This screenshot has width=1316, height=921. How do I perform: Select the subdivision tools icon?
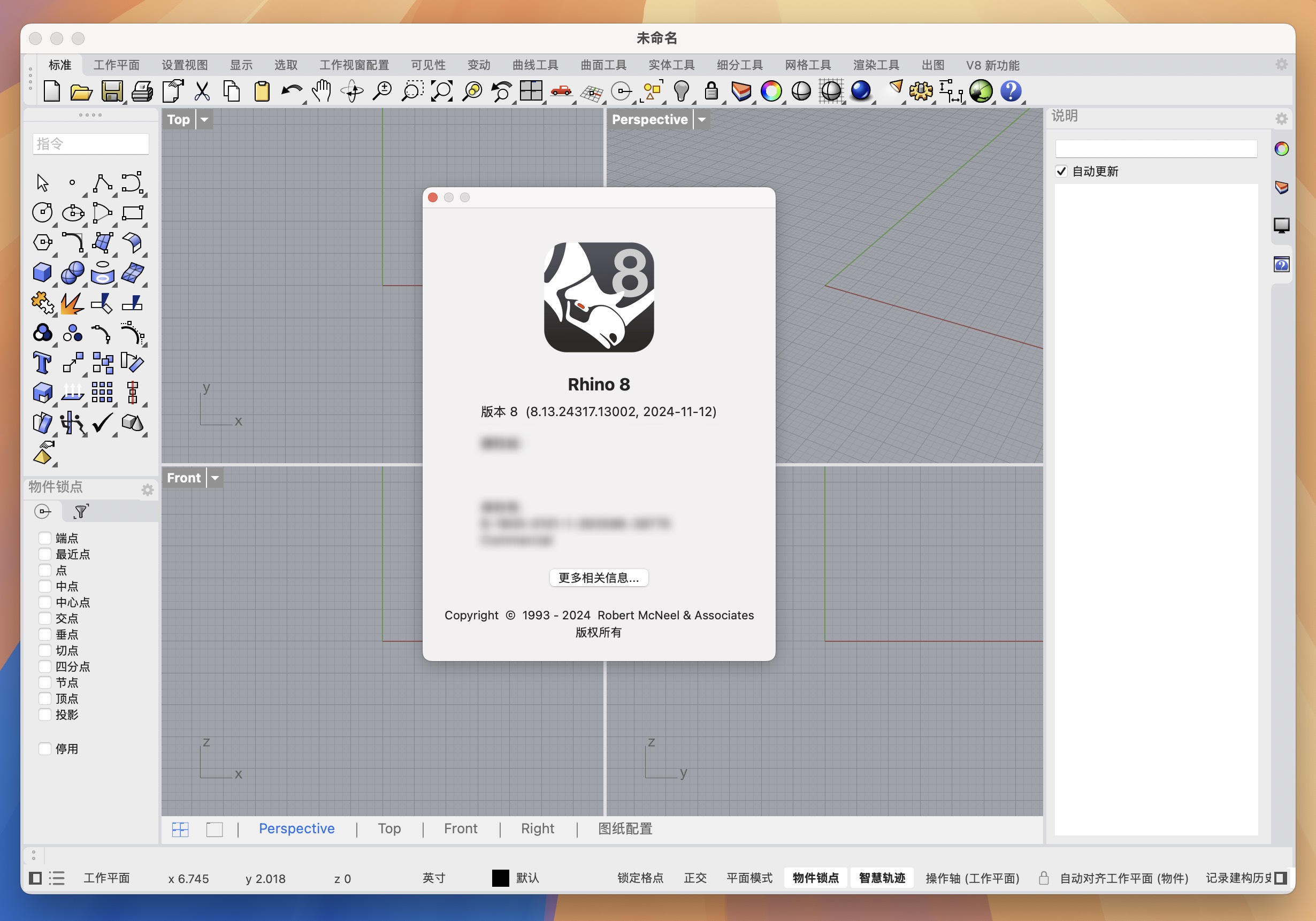coord(737,64)
